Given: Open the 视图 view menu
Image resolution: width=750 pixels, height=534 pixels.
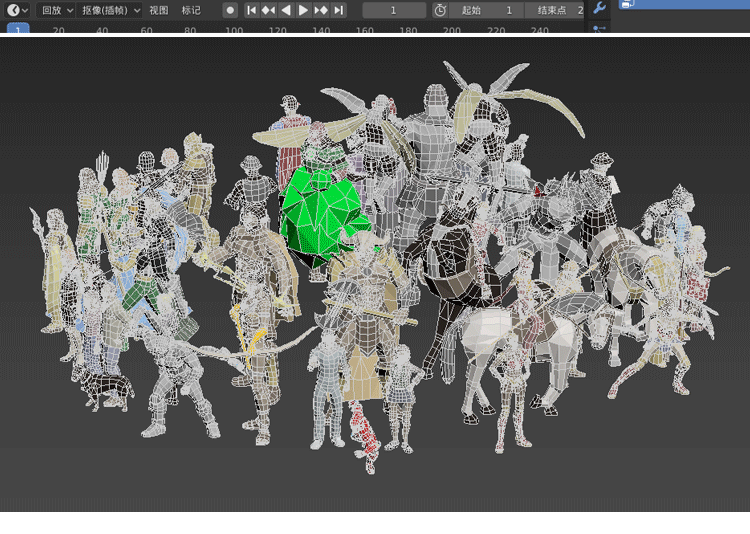Looking at the screenshot, I should point(159,10).
